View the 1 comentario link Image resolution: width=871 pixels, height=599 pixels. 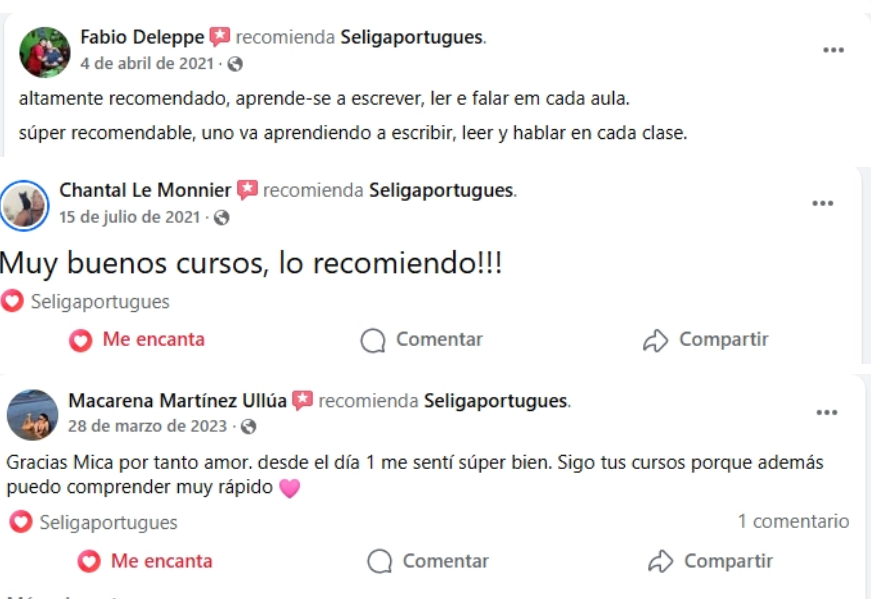click(x=793, y=521)
